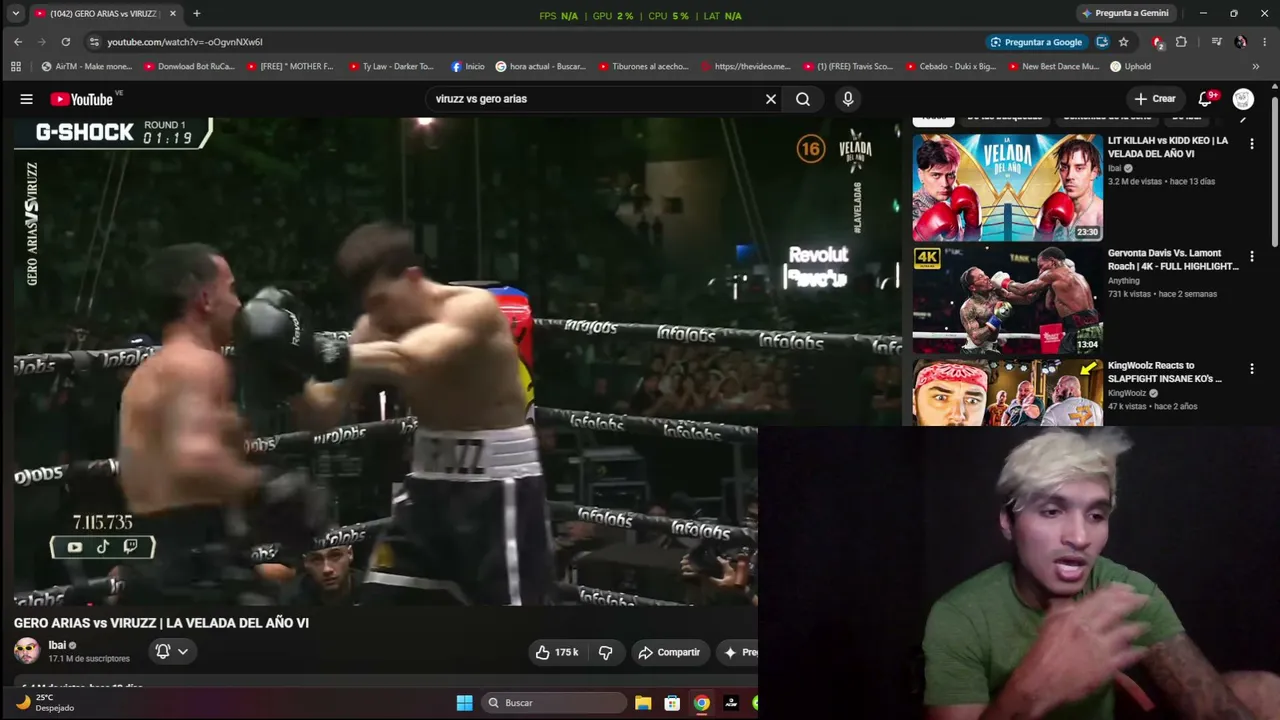Open the weather widget showing 25°C
Screen dimensions: 1280x720
44,702
